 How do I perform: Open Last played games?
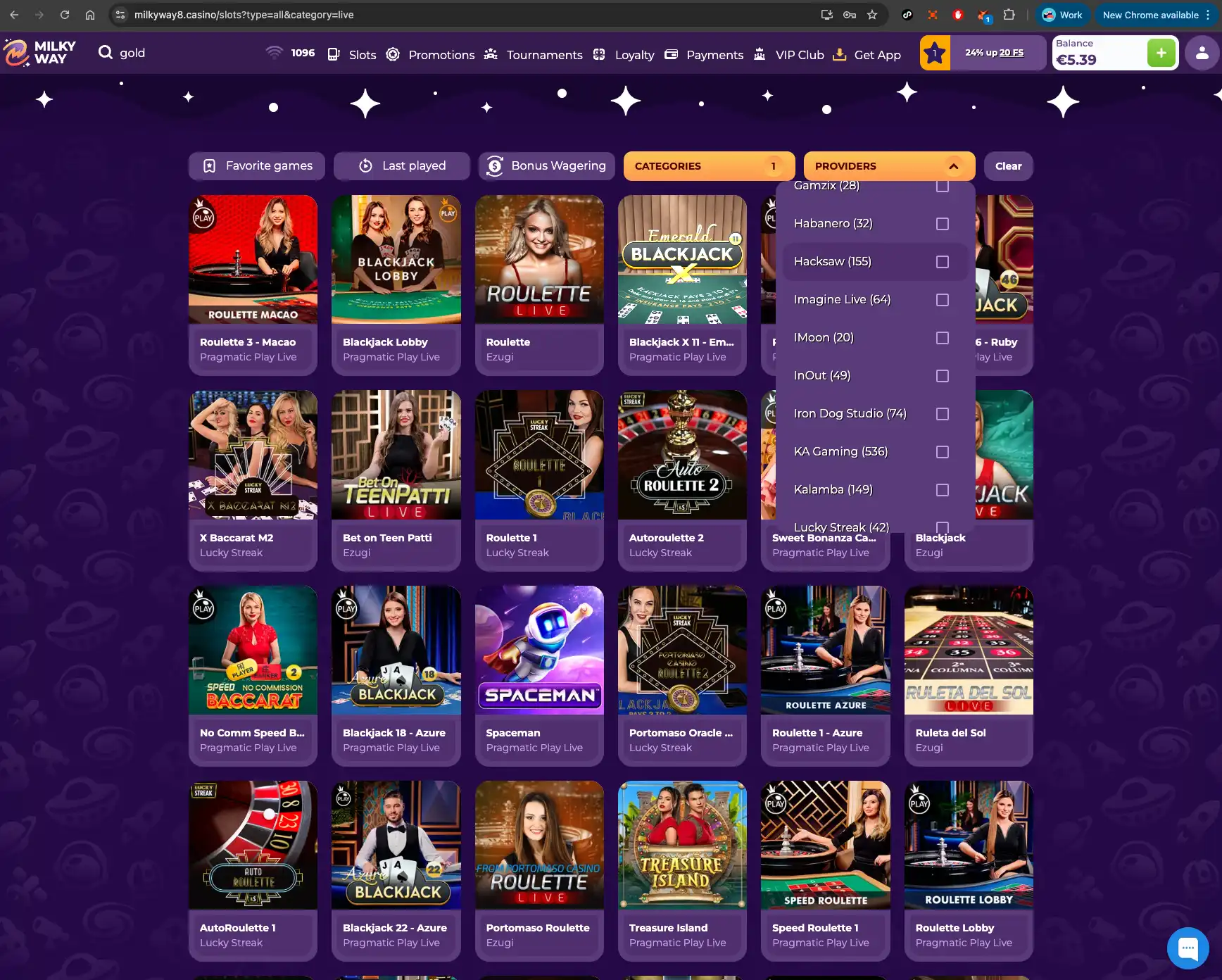tap(402, 166)
